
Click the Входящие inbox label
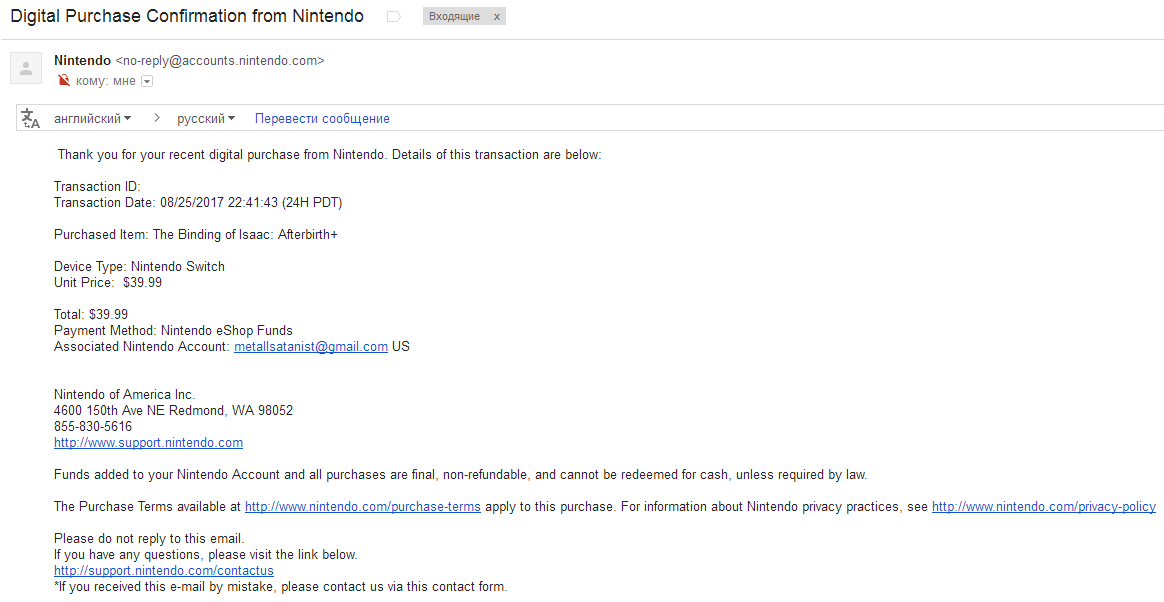click(x=454, y=17)
